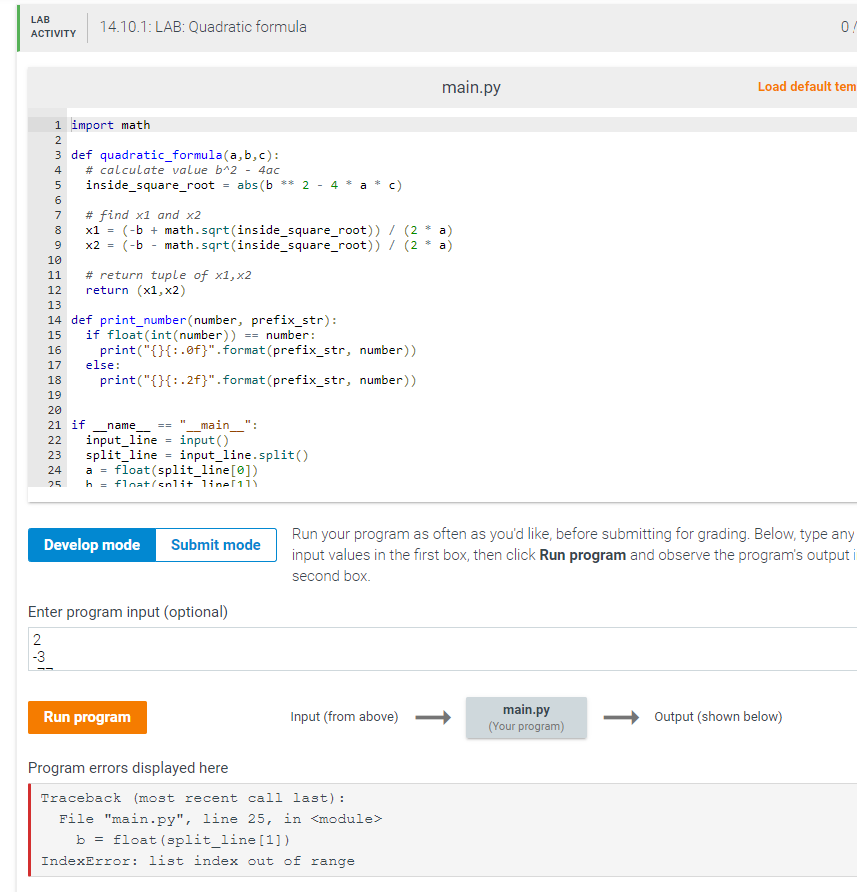This screenshot has width=857, height=892.
Task: Click the main.py editor tab header
Action: [x=470, y=87]
